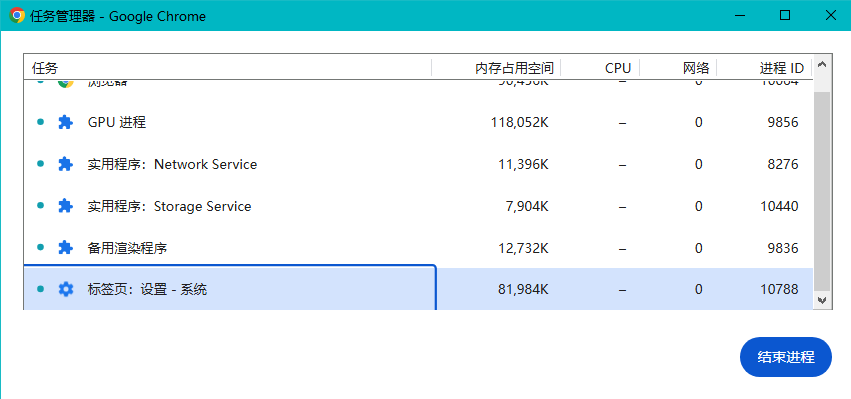Image resolution: width=851 pixels, height=399 pixels.
Task: Click memory value 118,052K
Action: (519, 122)
